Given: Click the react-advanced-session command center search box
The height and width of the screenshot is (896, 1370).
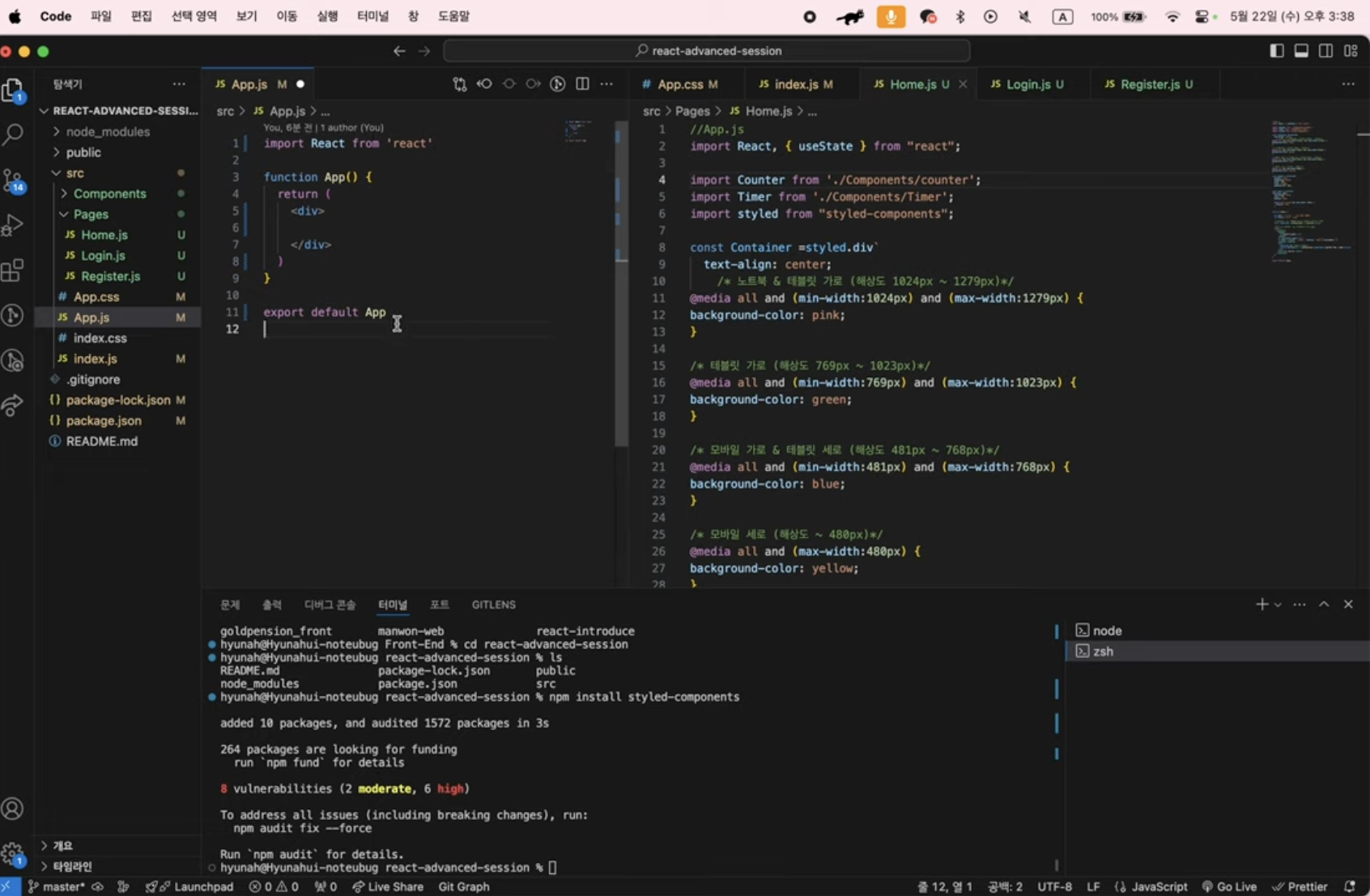Looking at the screenshot, I should 707,51.
